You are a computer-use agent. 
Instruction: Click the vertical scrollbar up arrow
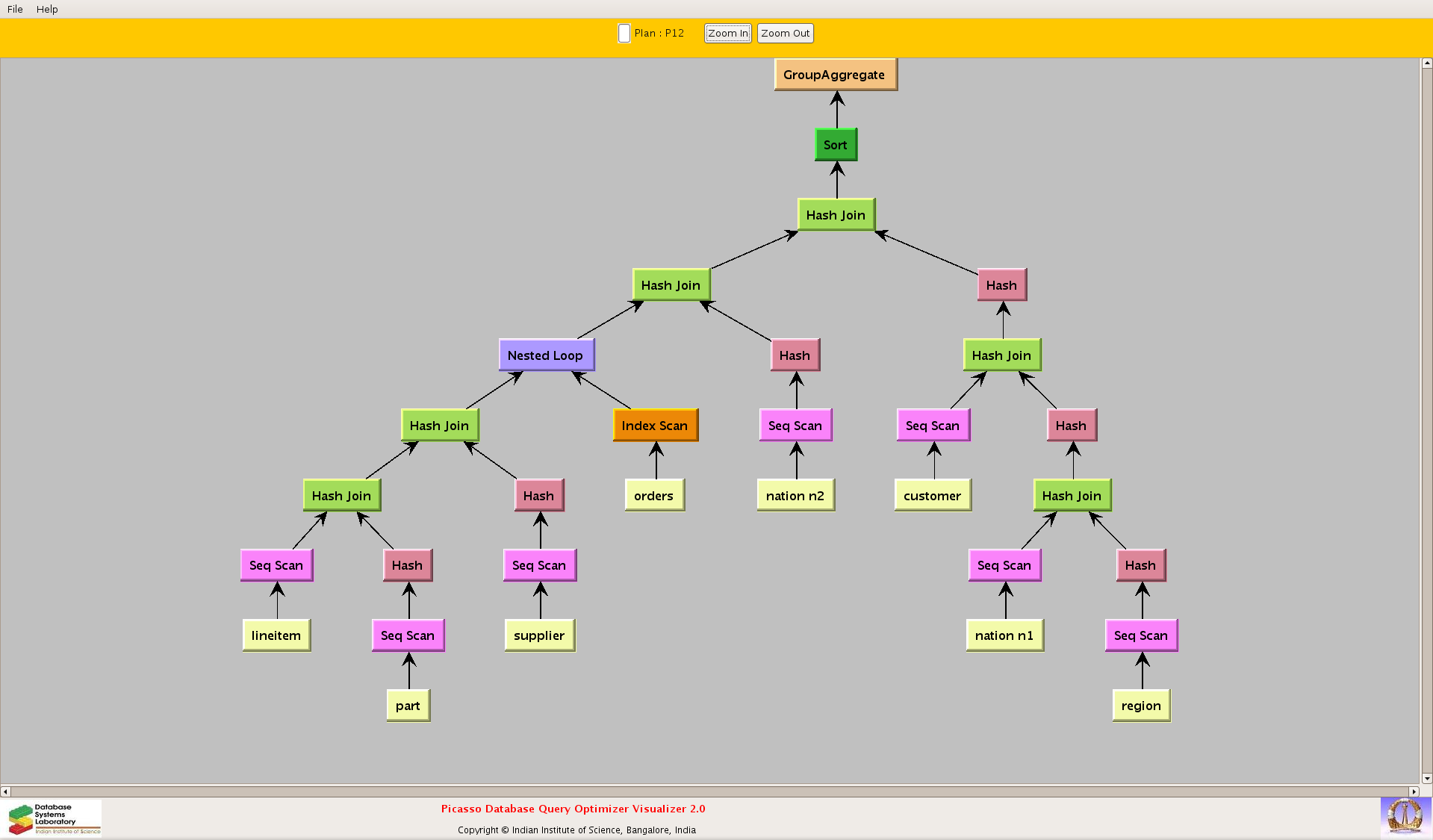pyautogui.click(x=1426, y=63)
